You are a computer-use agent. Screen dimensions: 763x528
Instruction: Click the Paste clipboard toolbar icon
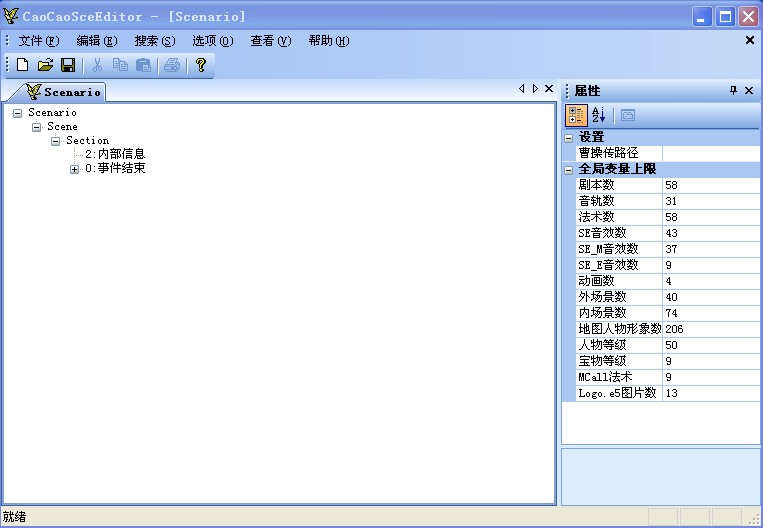click(143, 65)
